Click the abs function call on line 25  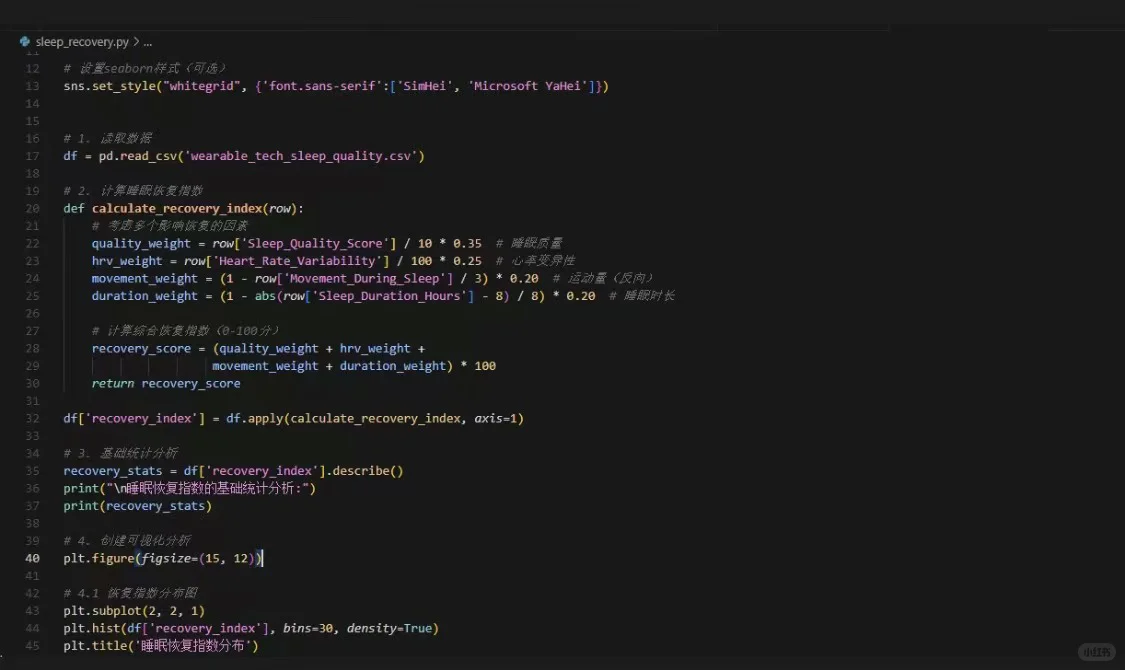click(x=265, y=296)
